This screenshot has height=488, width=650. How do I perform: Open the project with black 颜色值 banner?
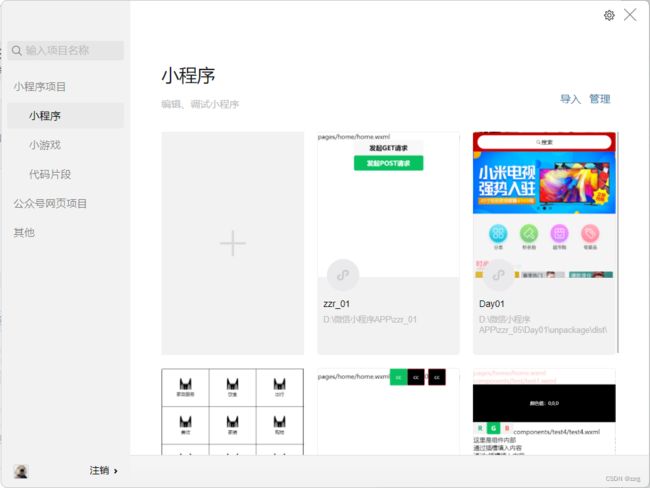click(x=544, y=412)
